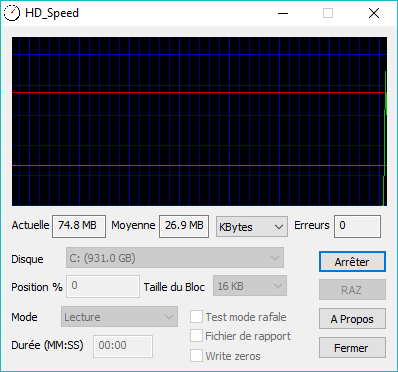Open the A Propos dialog
Screen dimensions: 398x372
(352, 319)
